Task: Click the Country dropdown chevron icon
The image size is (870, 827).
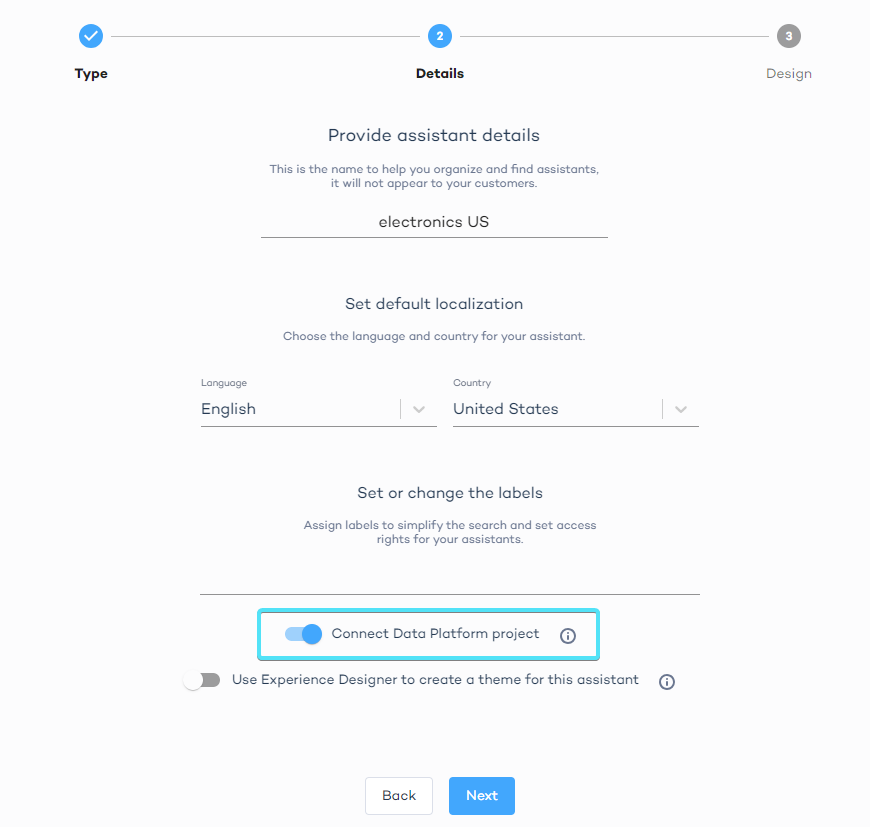Action: tap(681, 409)
